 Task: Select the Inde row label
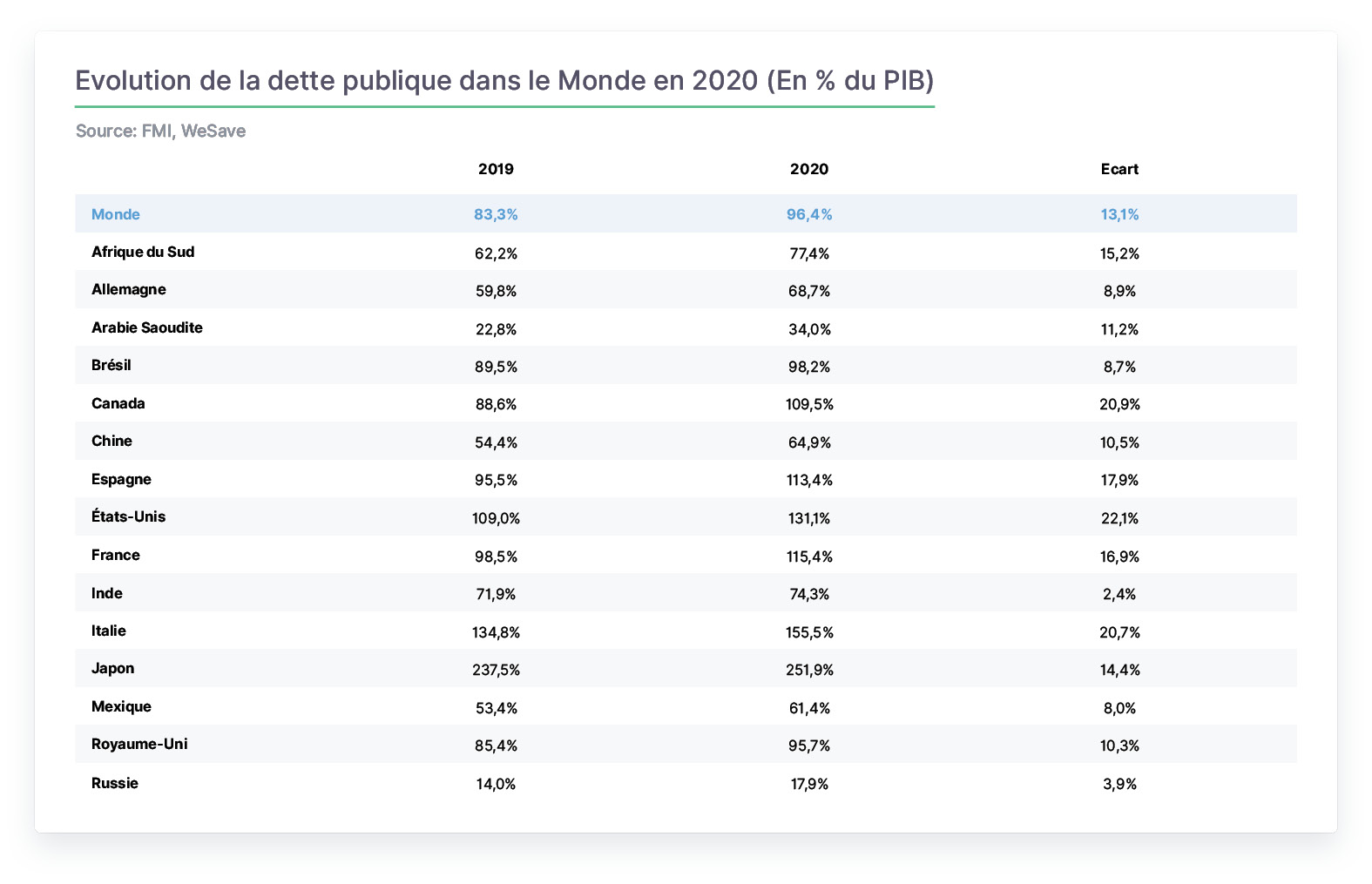pos(107,593)
